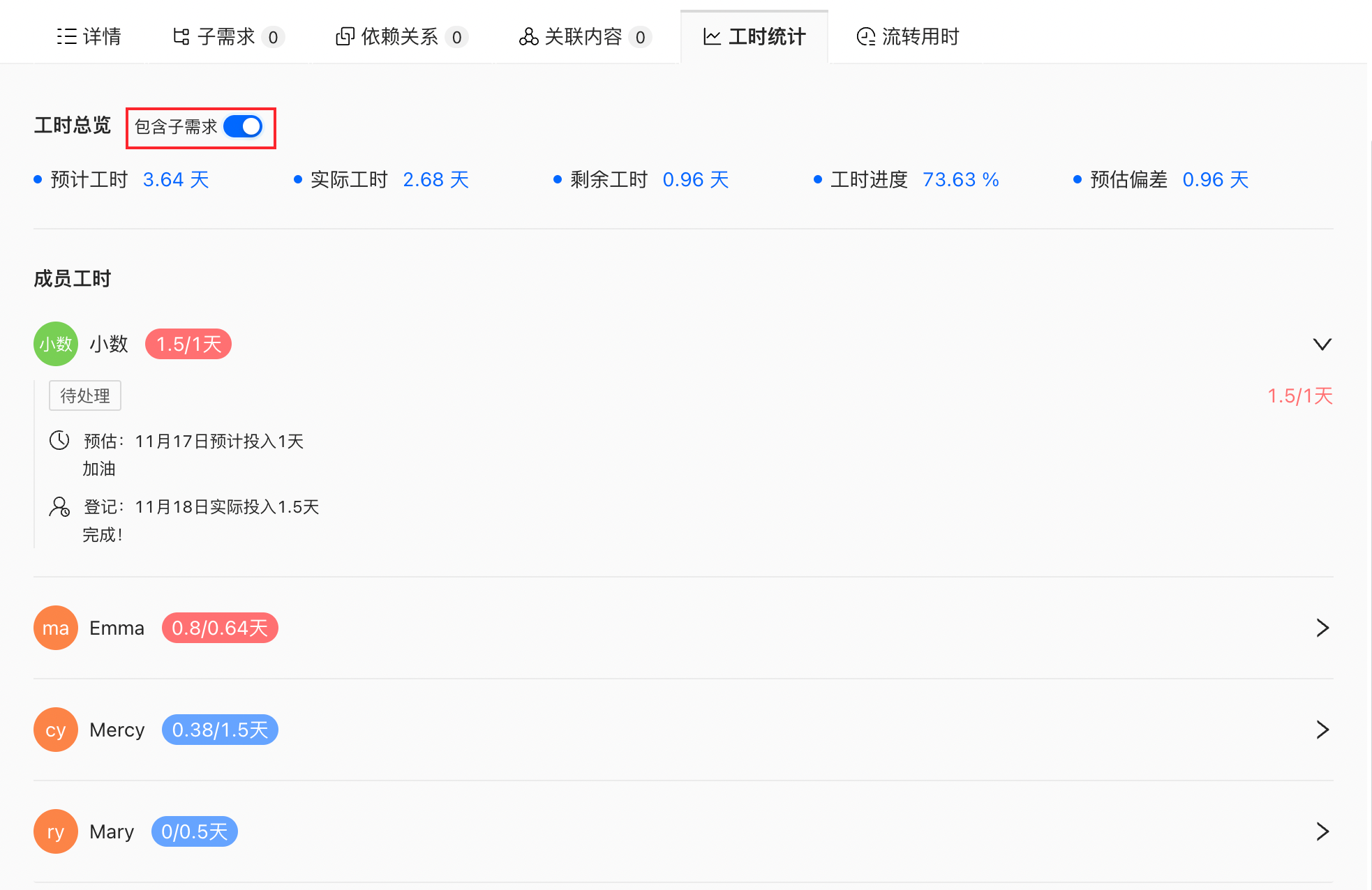Click the 待处理 status tag

click(85, 395)
